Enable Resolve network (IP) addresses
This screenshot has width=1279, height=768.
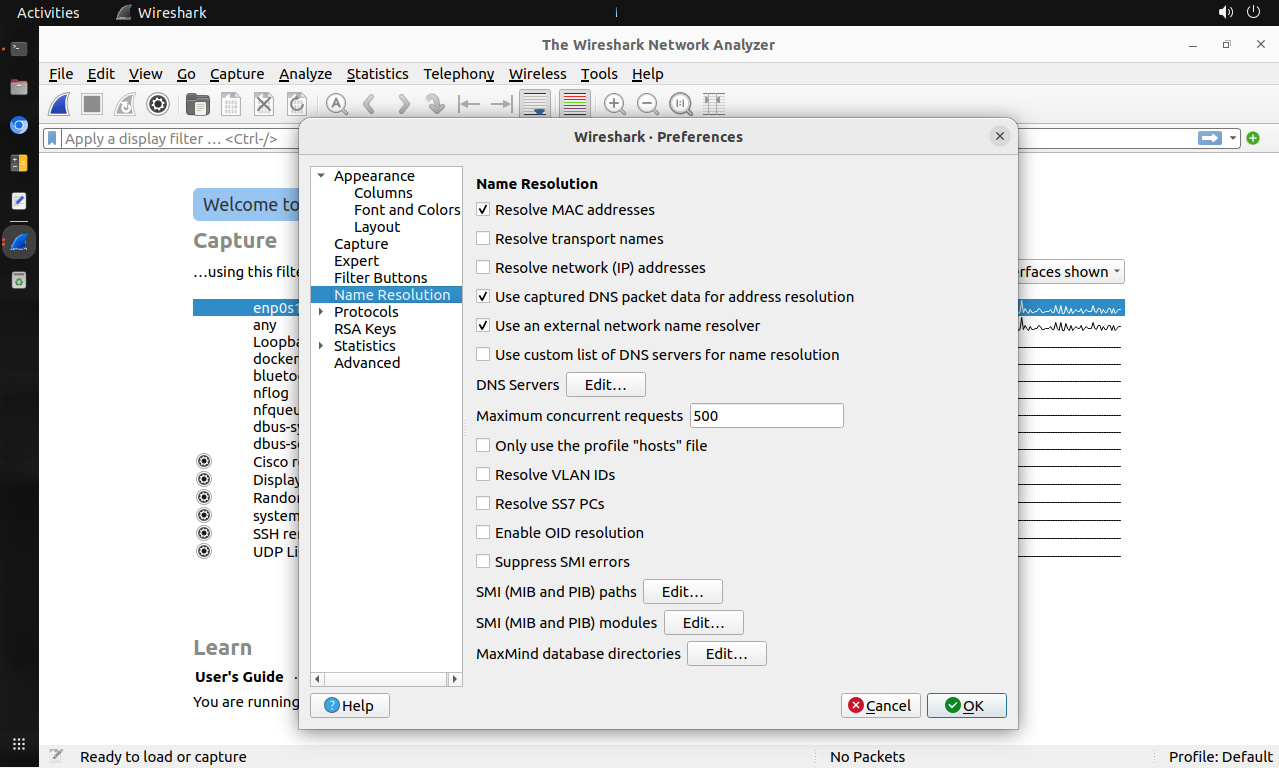tap(484, 268)
